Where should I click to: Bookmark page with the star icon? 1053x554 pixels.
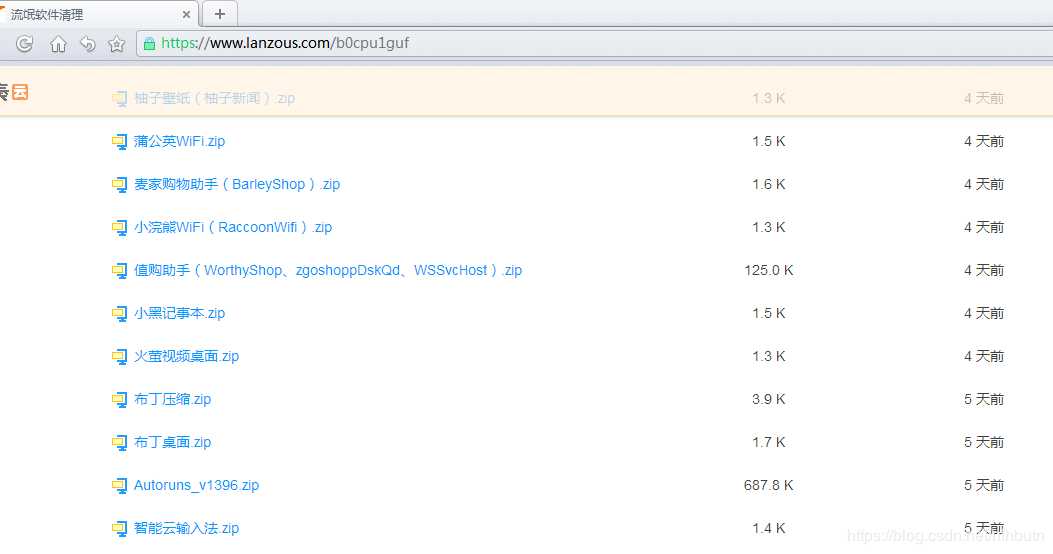coord(117,44)
